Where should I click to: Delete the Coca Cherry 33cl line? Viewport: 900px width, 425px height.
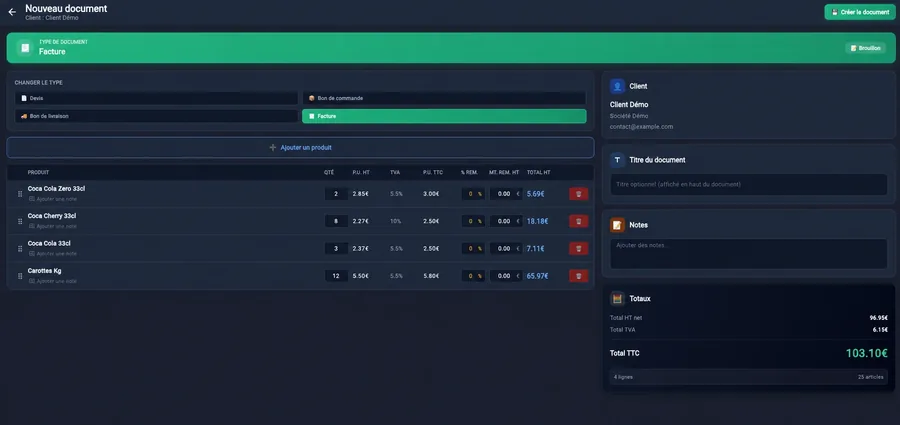pos(579,221)
